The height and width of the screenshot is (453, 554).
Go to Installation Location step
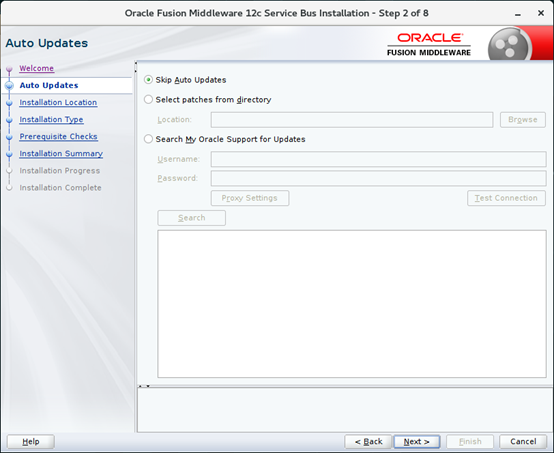click(x=58, y=102)
